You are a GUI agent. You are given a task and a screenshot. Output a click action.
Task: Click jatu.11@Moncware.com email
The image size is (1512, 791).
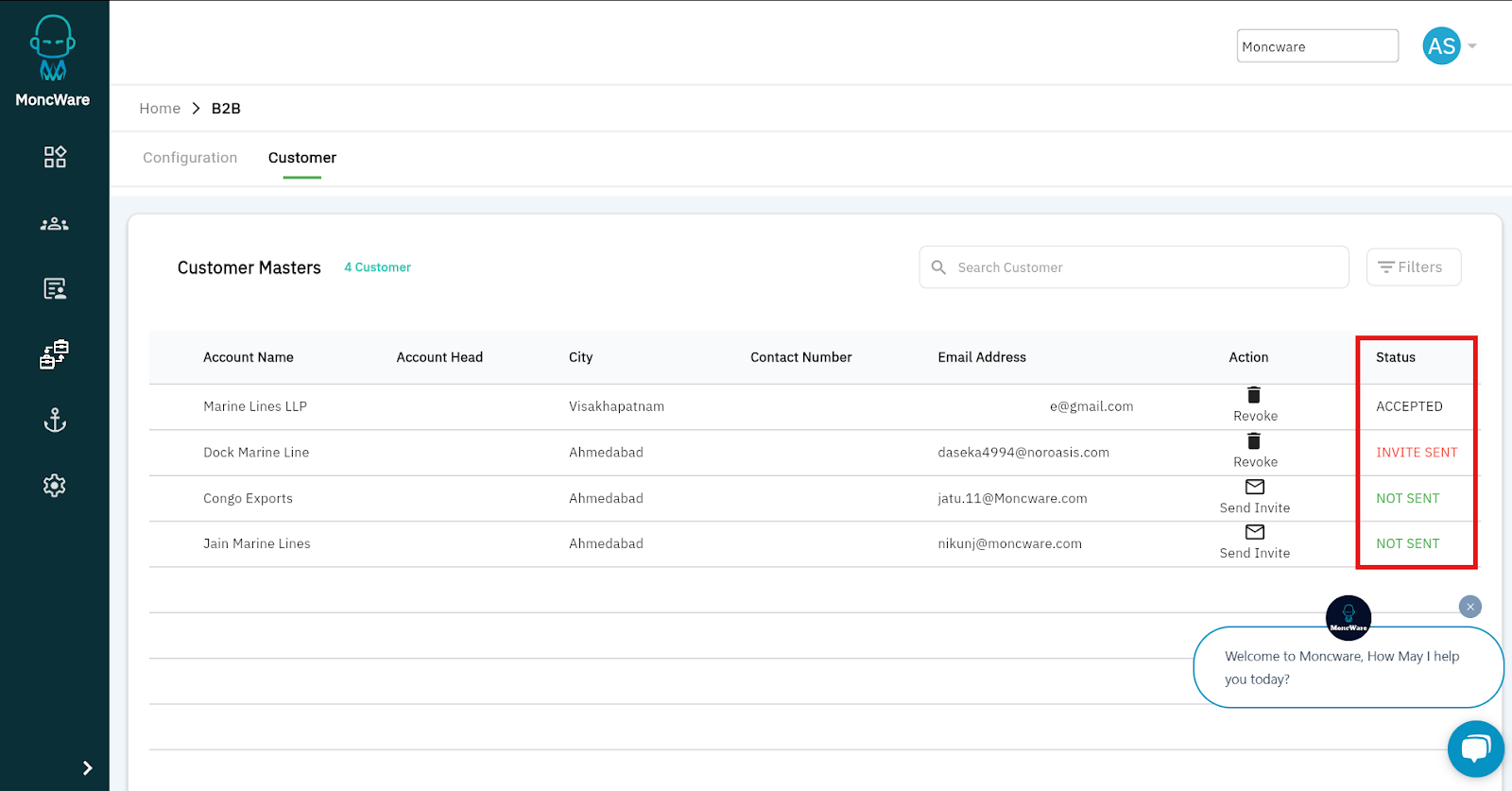1012,498
